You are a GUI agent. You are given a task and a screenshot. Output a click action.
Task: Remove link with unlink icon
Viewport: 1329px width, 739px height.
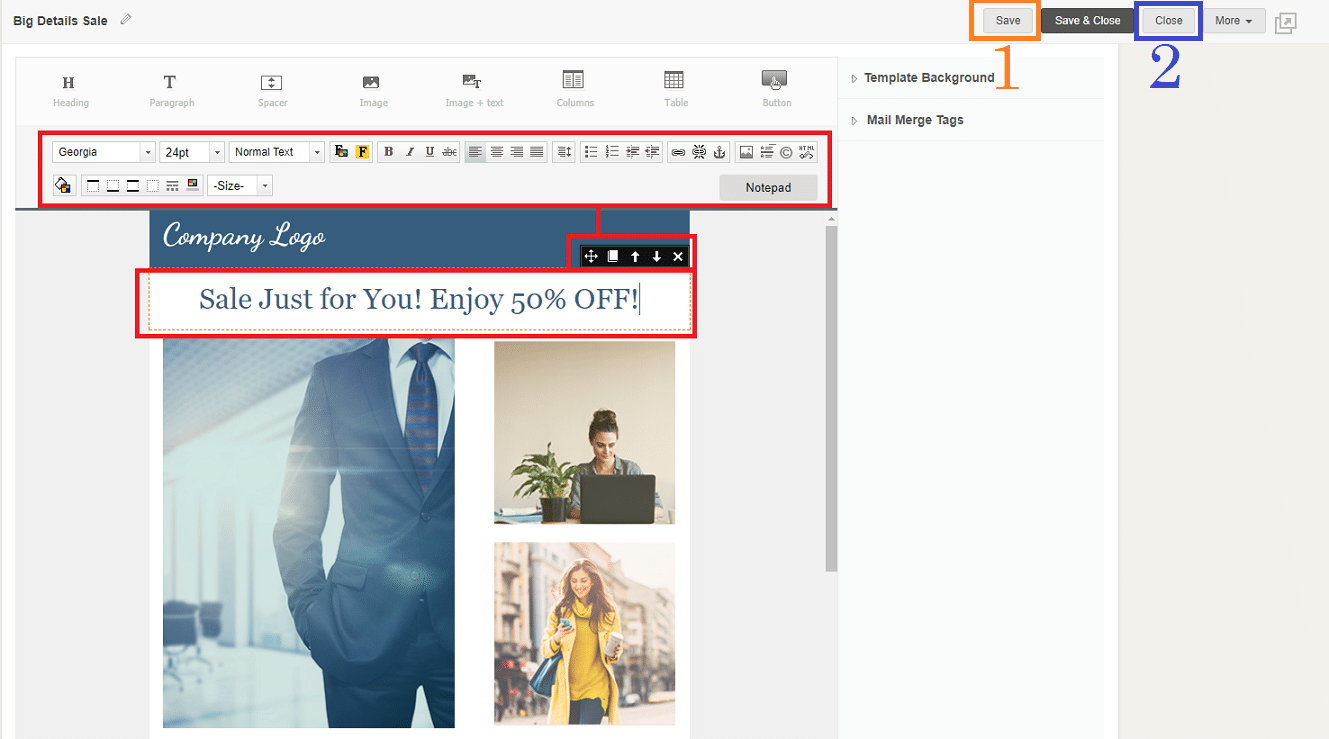pyautogui.click(x=699, y=152)
